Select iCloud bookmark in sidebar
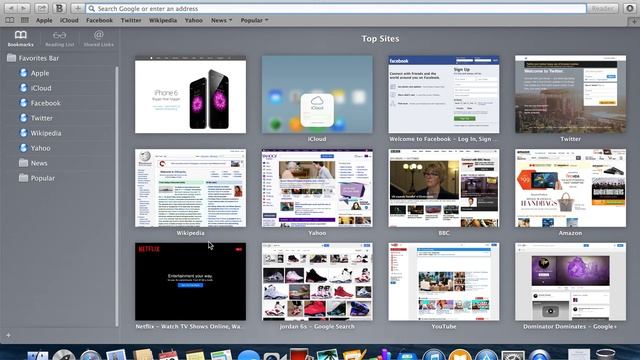640x360 pixels. coord(41,88)
